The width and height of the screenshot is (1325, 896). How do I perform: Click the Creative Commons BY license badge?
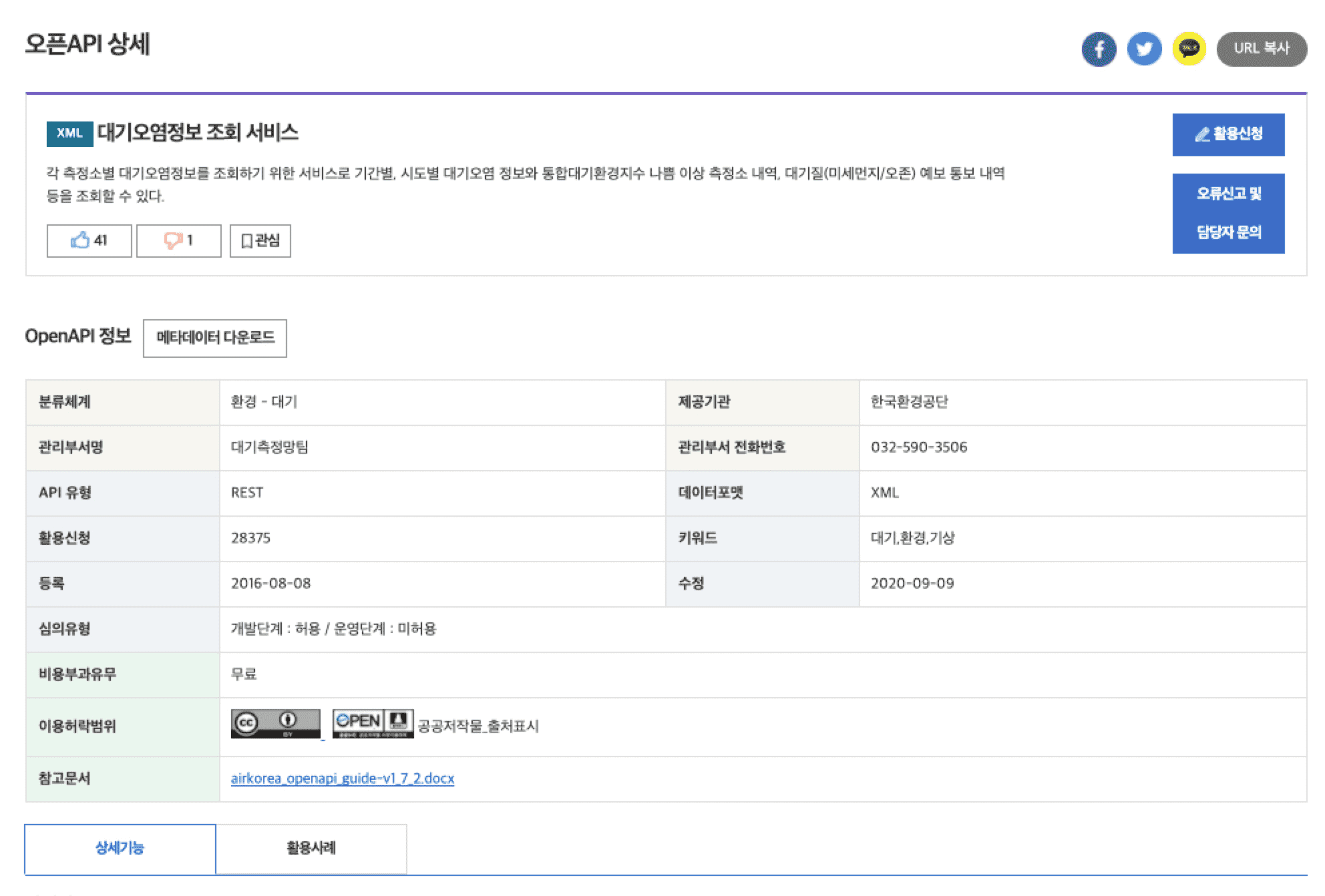(x=275, y=724)
